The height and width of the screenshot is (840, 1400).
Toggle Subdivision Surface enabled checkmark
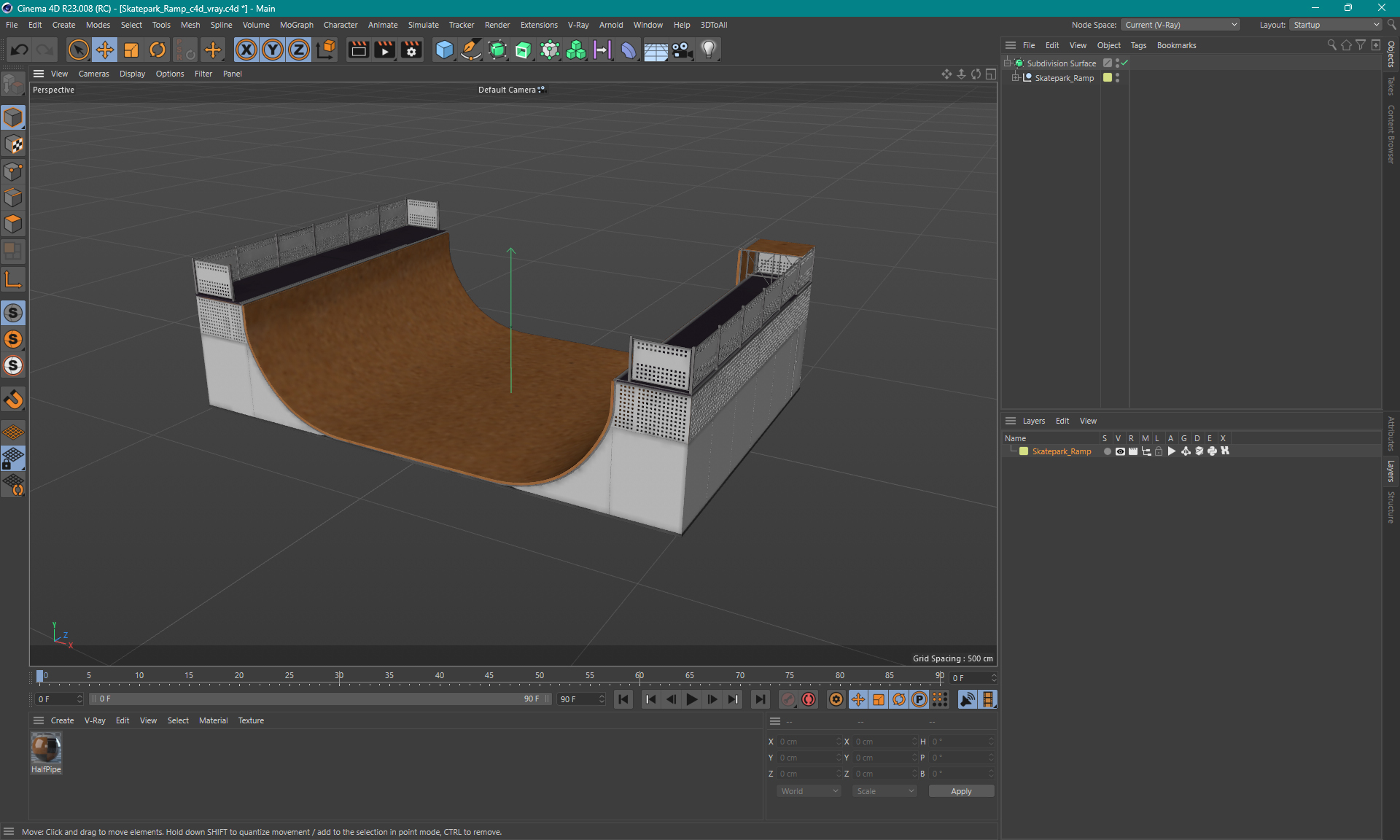point(1125,63)
